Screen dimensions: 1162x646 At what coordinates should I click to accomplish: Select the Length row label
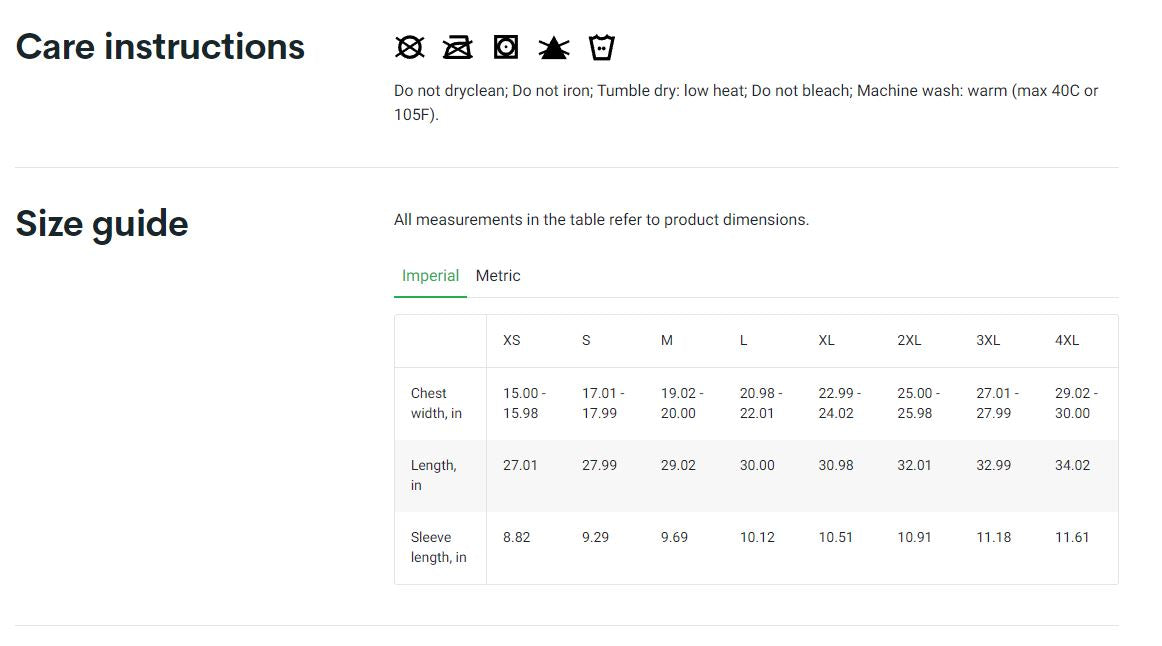tap(433, 475)
